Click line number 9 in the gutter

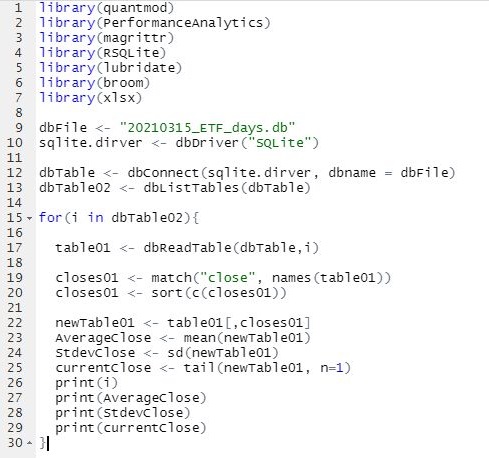click(18, 127)
